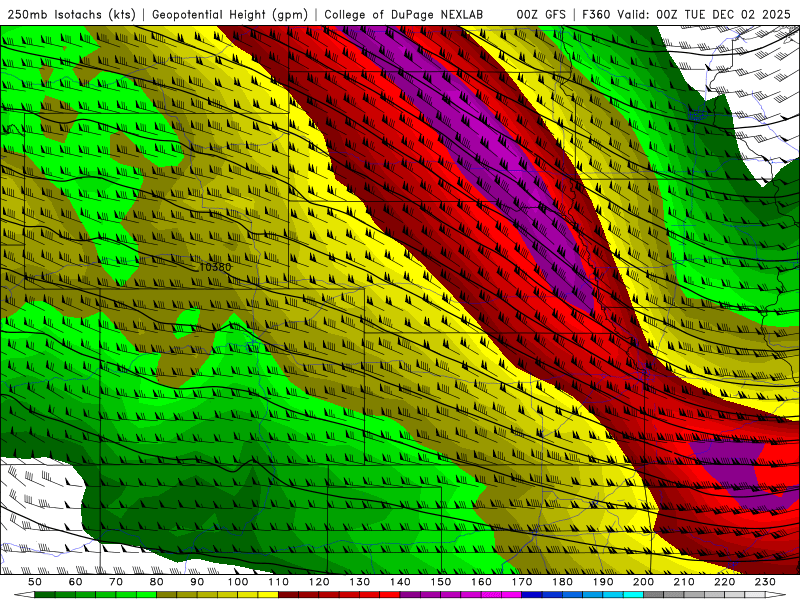The width and height of the screenshot is (800, 600).
Task: Click the legend value '140'
Action: coord(400,582)
